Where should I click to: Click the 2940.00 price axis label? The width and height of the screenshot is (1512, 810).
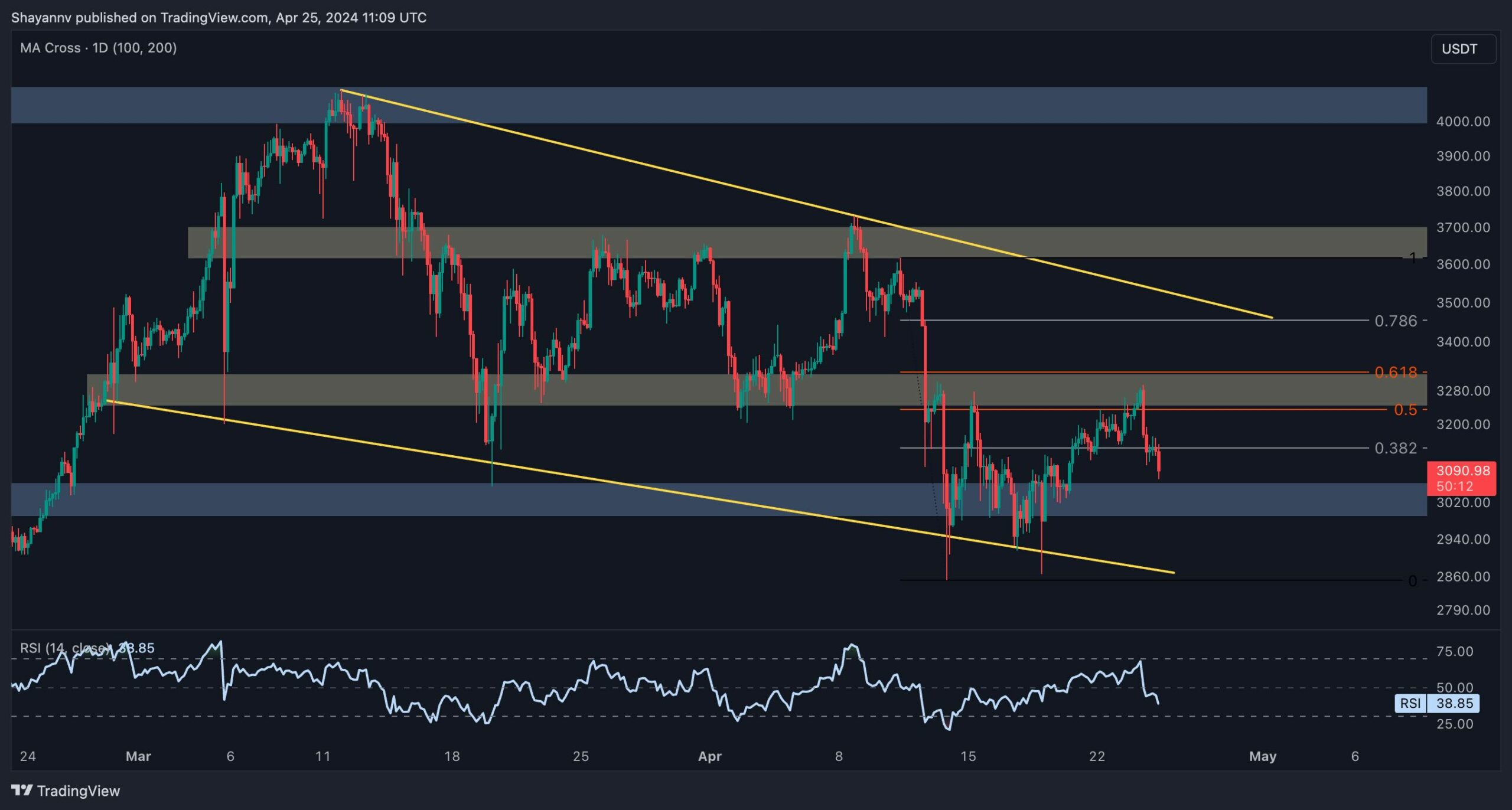pos(1463,539)
